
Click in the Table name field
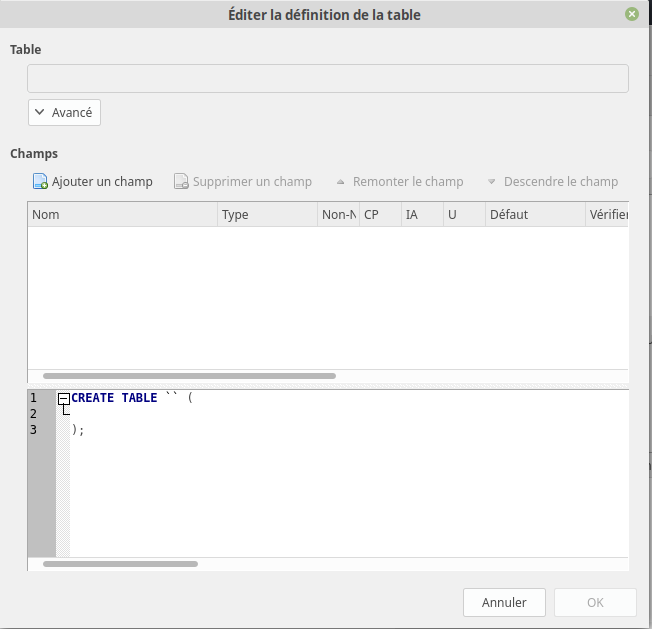click(327, 79)
